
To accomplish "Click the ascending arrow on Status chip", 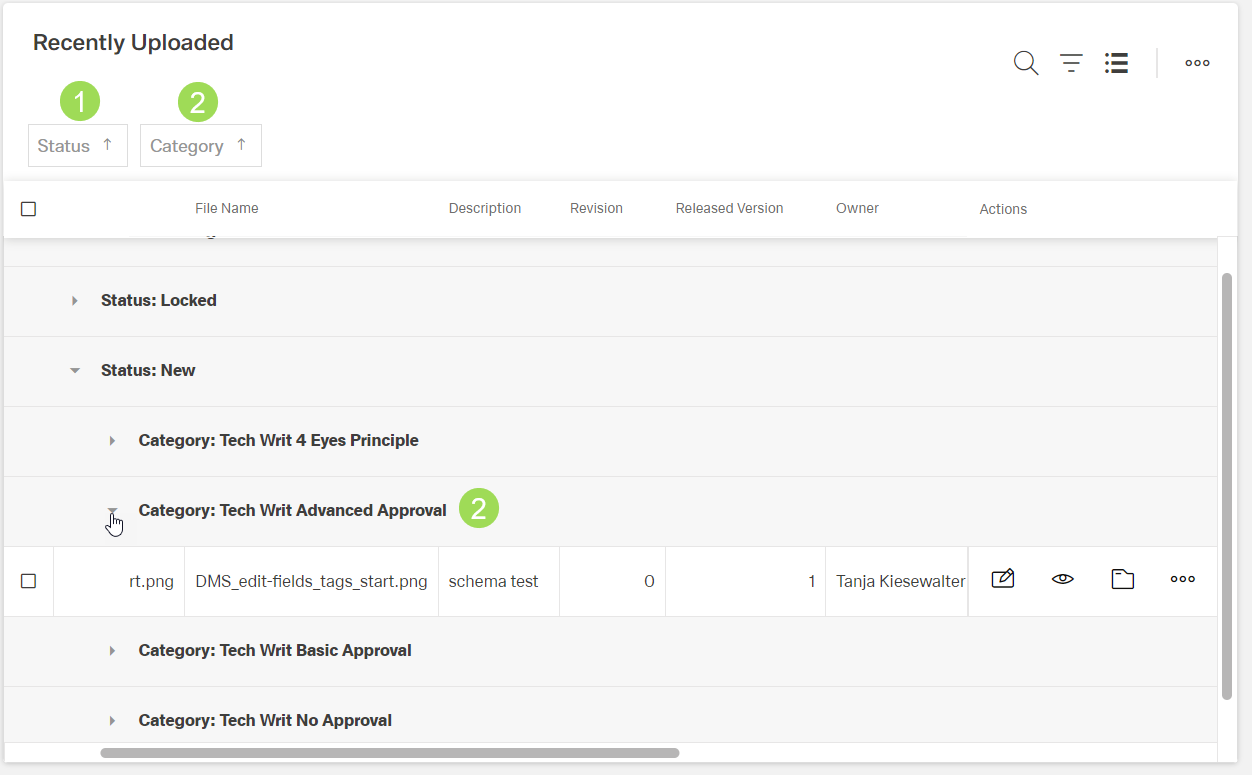I will pyautogui.click(x=108, y=145).
